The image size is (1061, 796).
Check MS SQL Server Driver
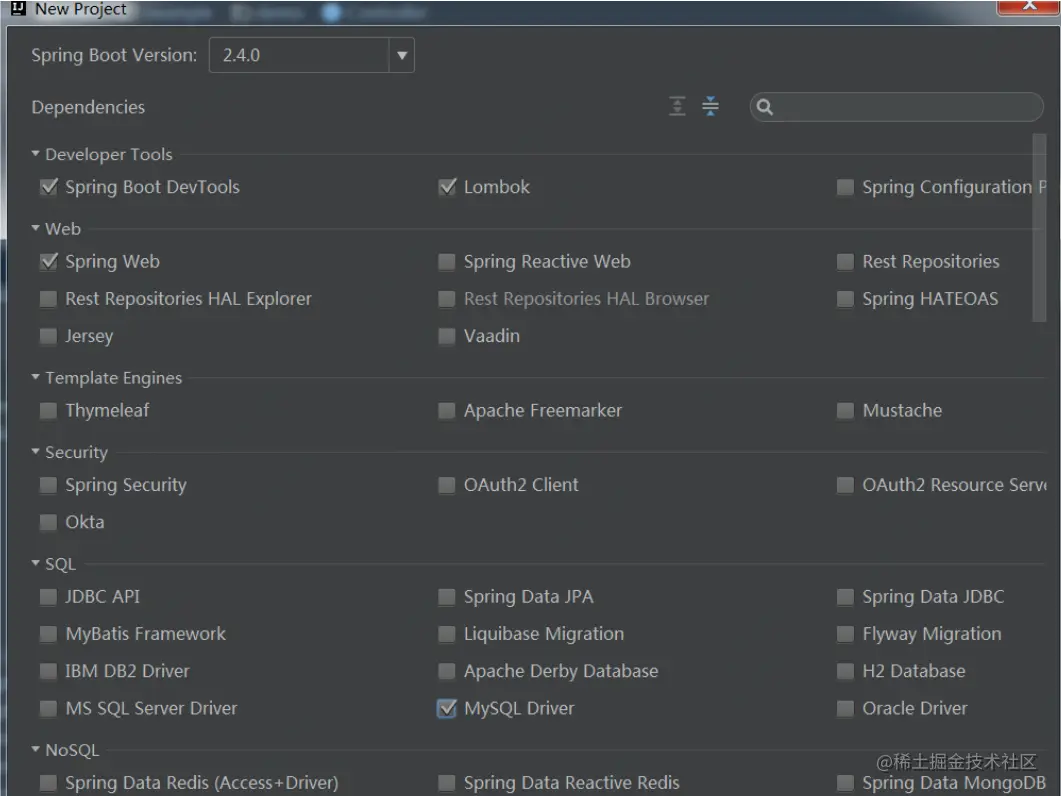48,709
